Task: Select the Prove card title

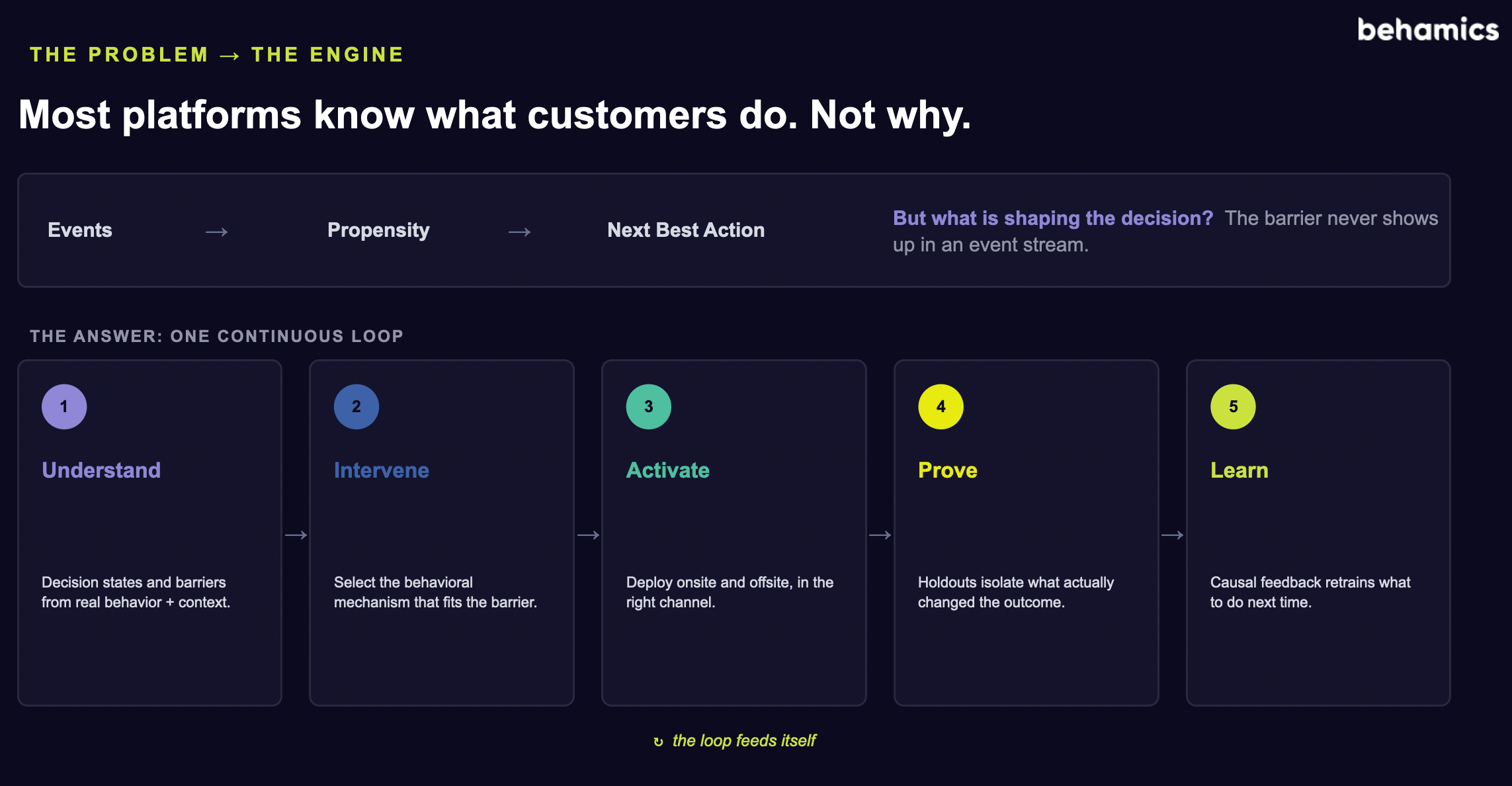Action: click(948, 470)
